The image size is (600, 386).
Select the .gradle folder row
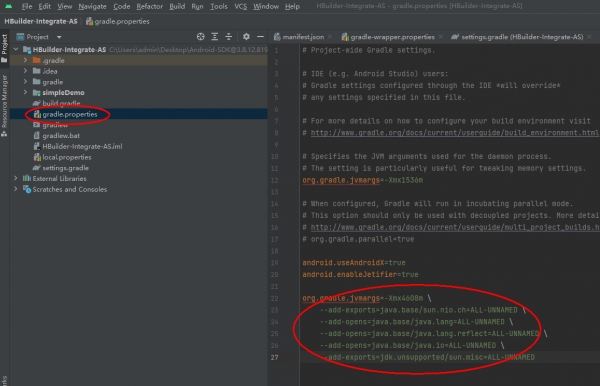click(139, 60)
